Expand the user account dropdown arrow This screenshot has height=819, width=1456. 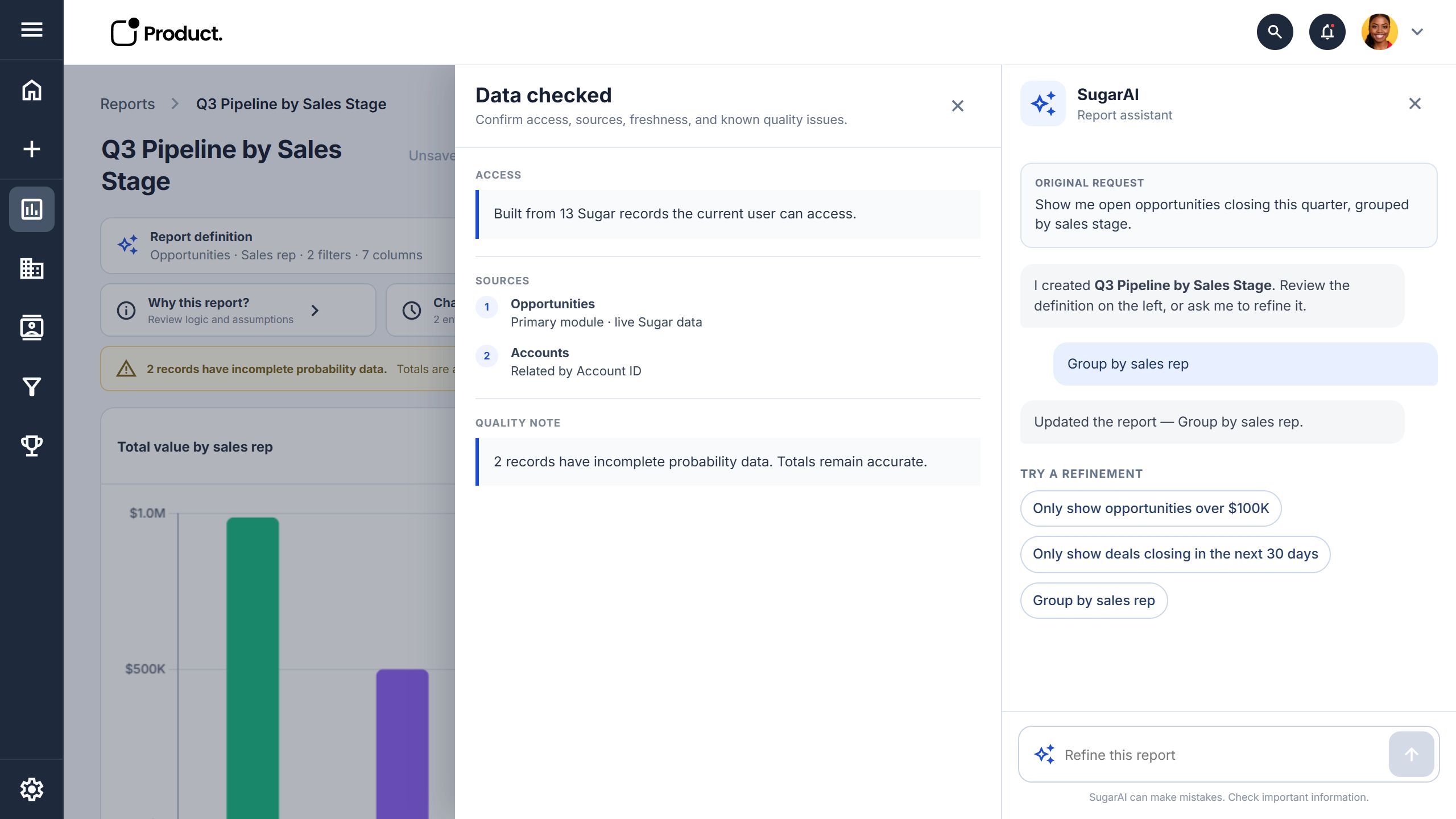[x=1417, y=32]
